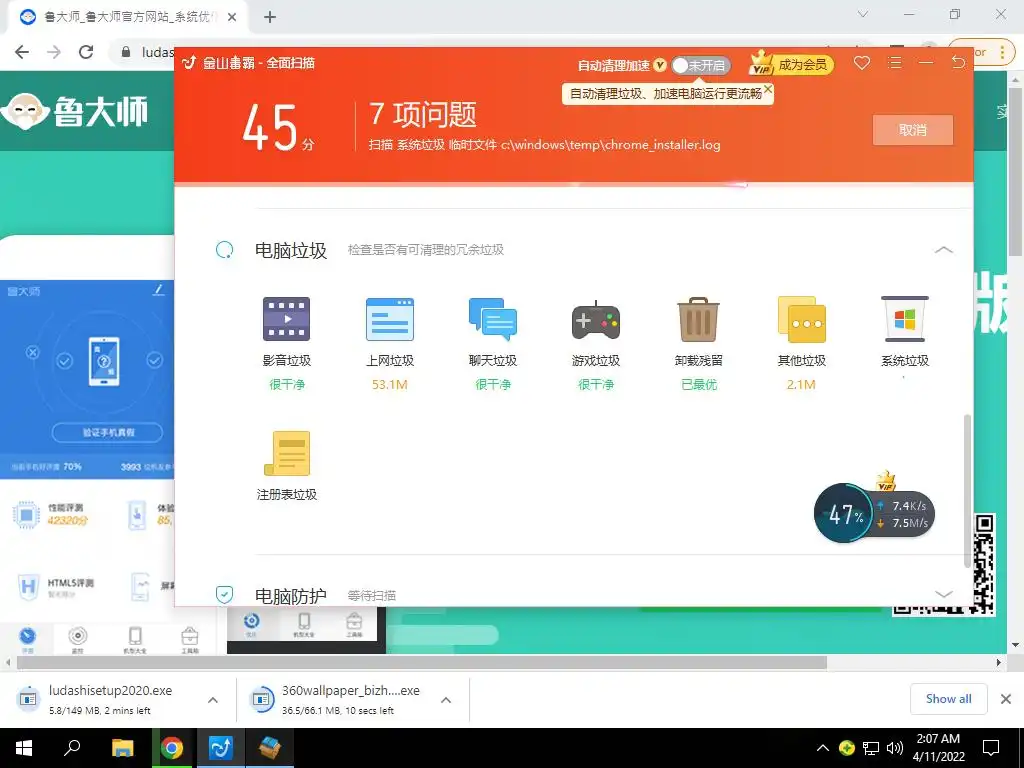Image resolution: width=1024 pixels, height=768 pixels.
Task: Show hidden system tray icons
Action: [x=823, y=748]
